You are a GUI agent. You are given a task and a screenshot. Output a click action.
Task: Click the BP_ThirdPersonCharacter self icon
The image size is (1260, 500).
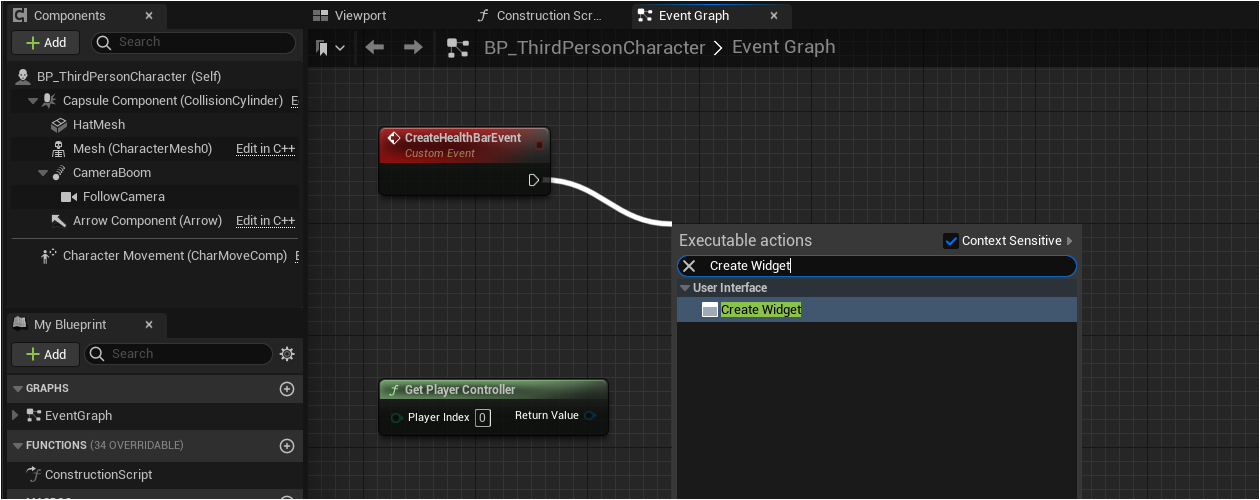click(23, 77)
